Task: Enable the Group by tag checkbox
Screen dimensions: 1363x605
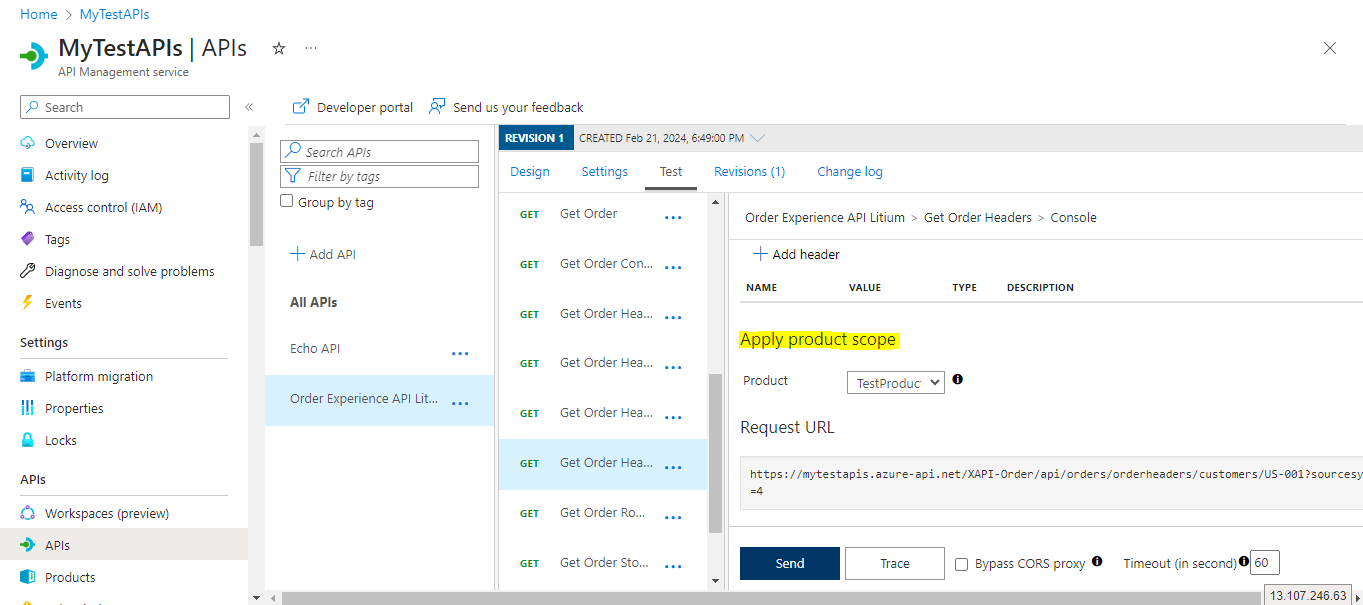Action: tap(287, 201)
